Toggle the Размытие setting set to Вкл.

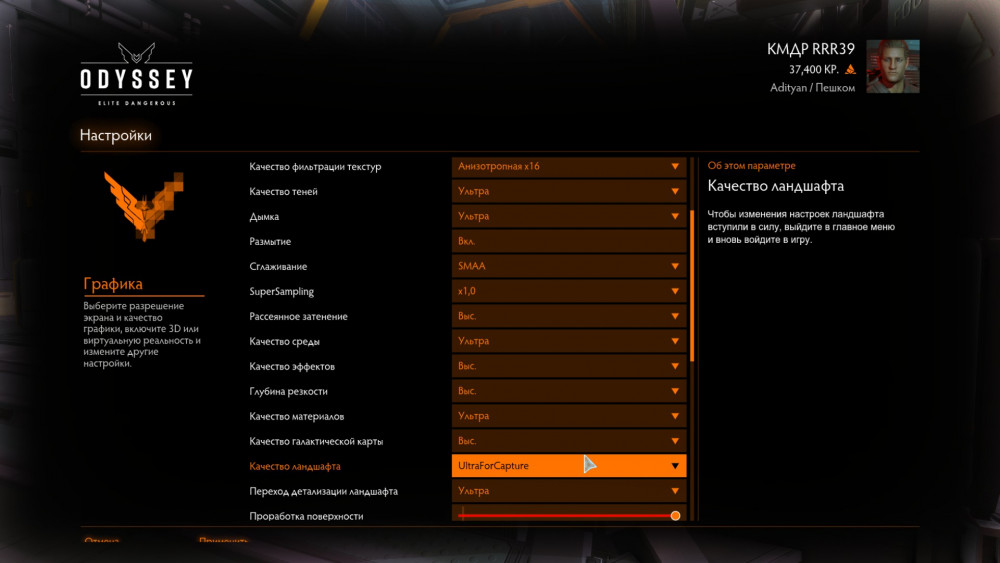pos(569,241)
